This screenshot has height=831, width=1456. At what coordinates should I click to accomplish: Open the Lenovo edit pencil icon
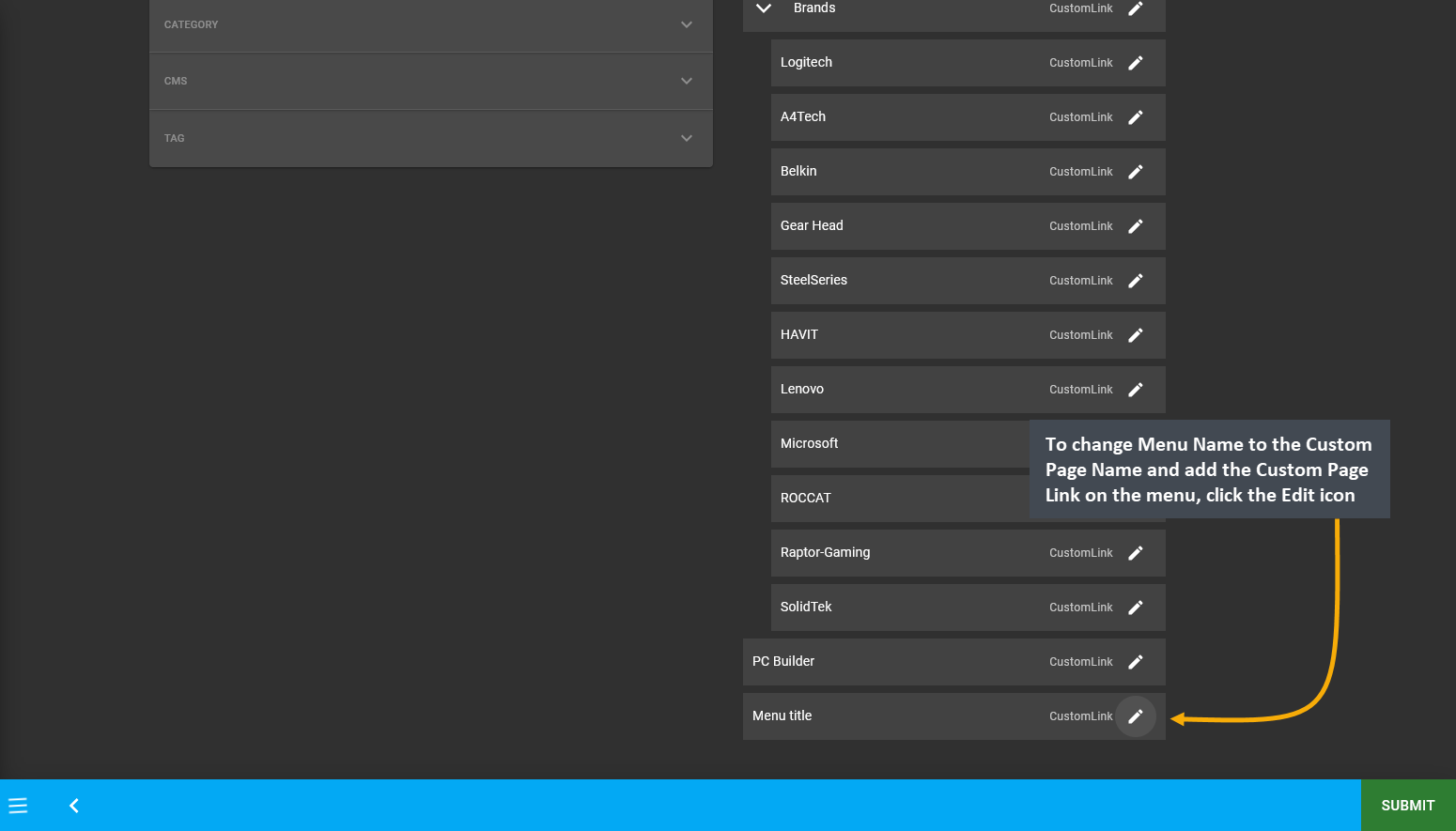point(1135,390)
